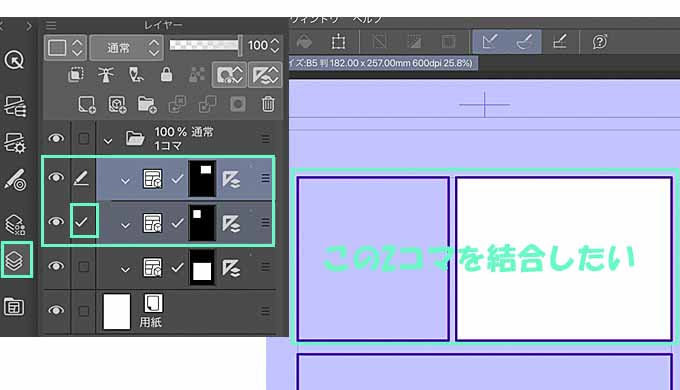Select second frame layer's mask thumbnail
Image resolution: width=680 pixels, height=390 pixels.
[202, 223]
